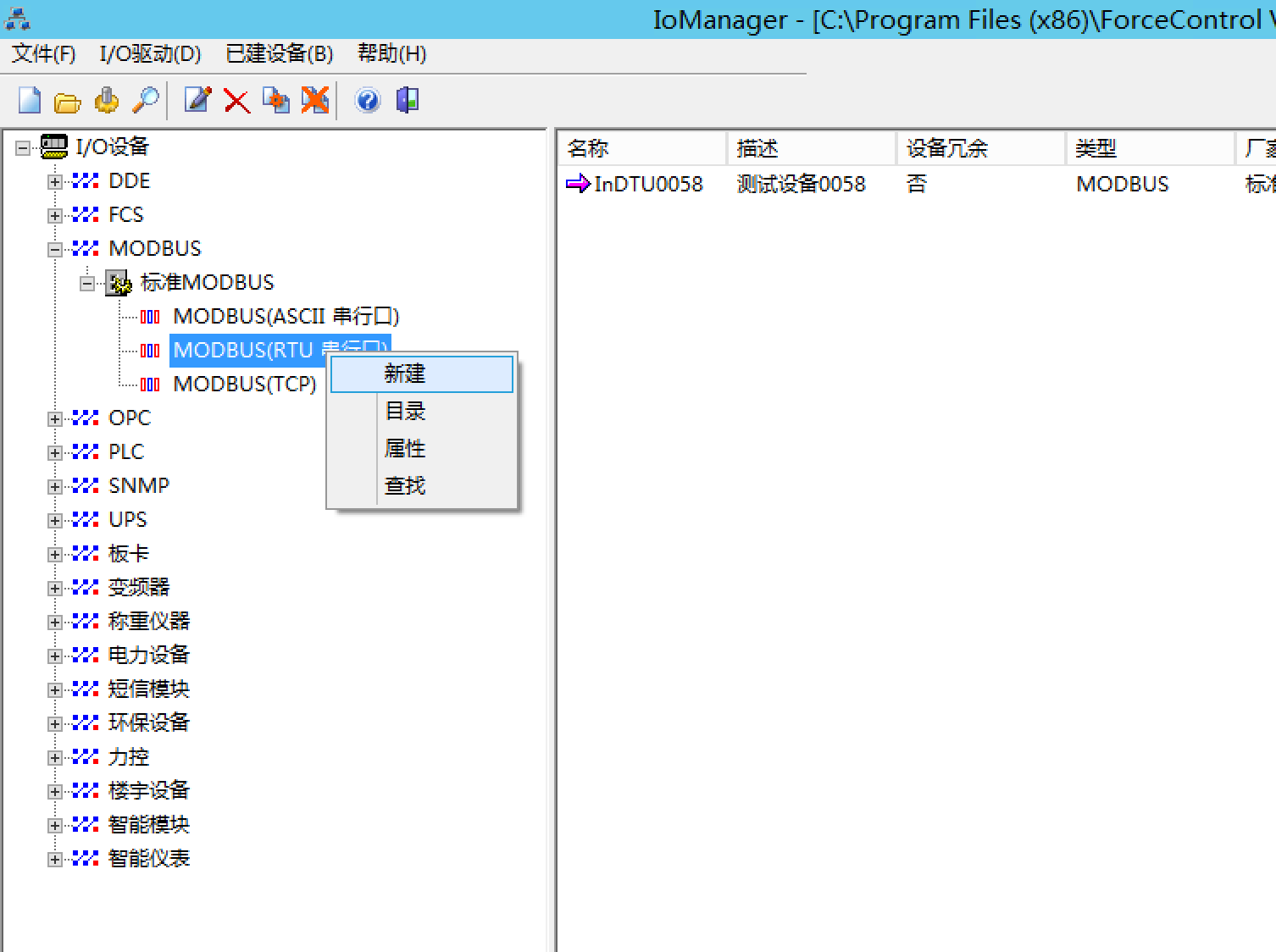This screenshot has height=952, width=1276.
Task: Click the exit door toolbar icon
Action: [408, 101]
